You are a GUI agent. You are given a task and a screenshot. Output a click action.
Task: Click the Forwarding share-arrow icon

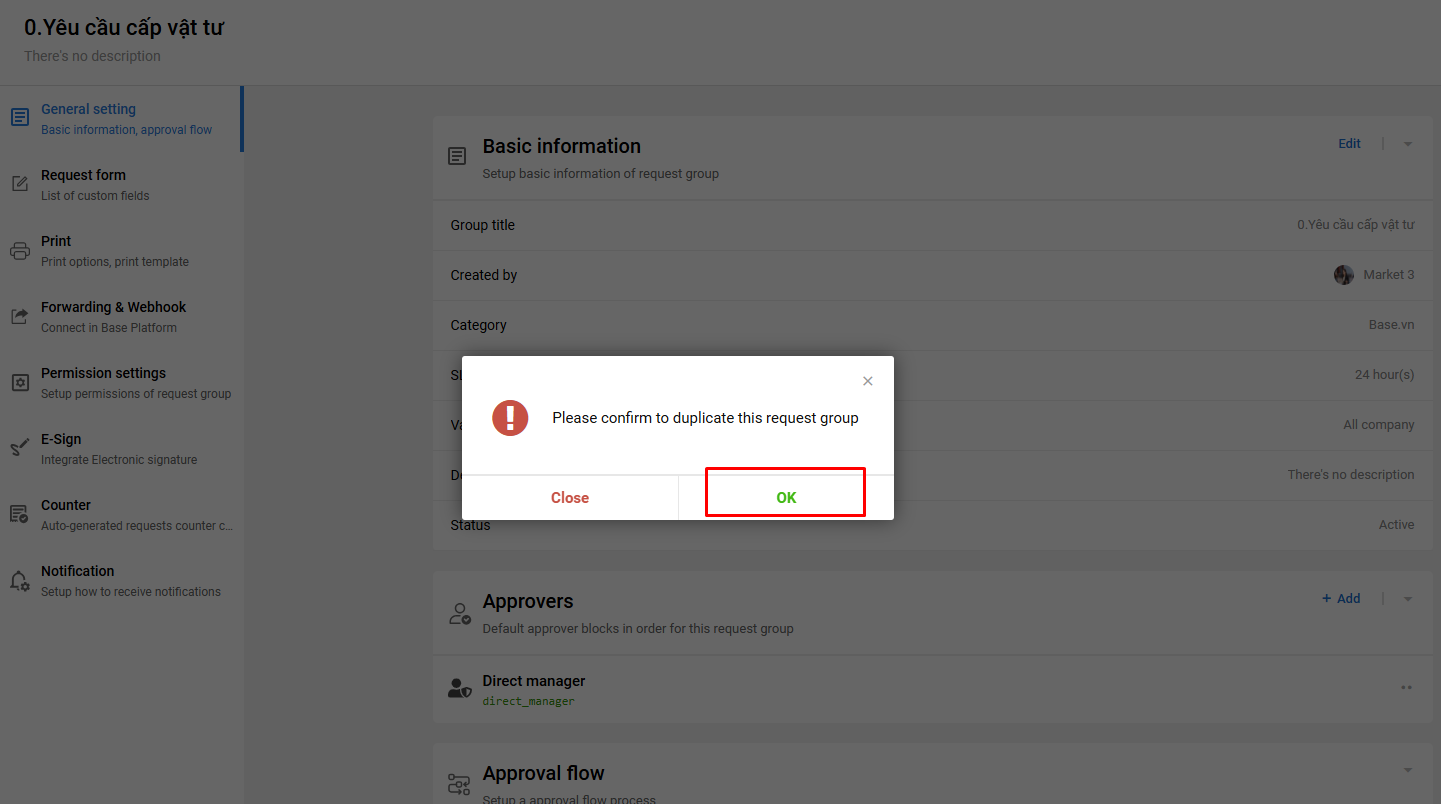tap(20, 316)
